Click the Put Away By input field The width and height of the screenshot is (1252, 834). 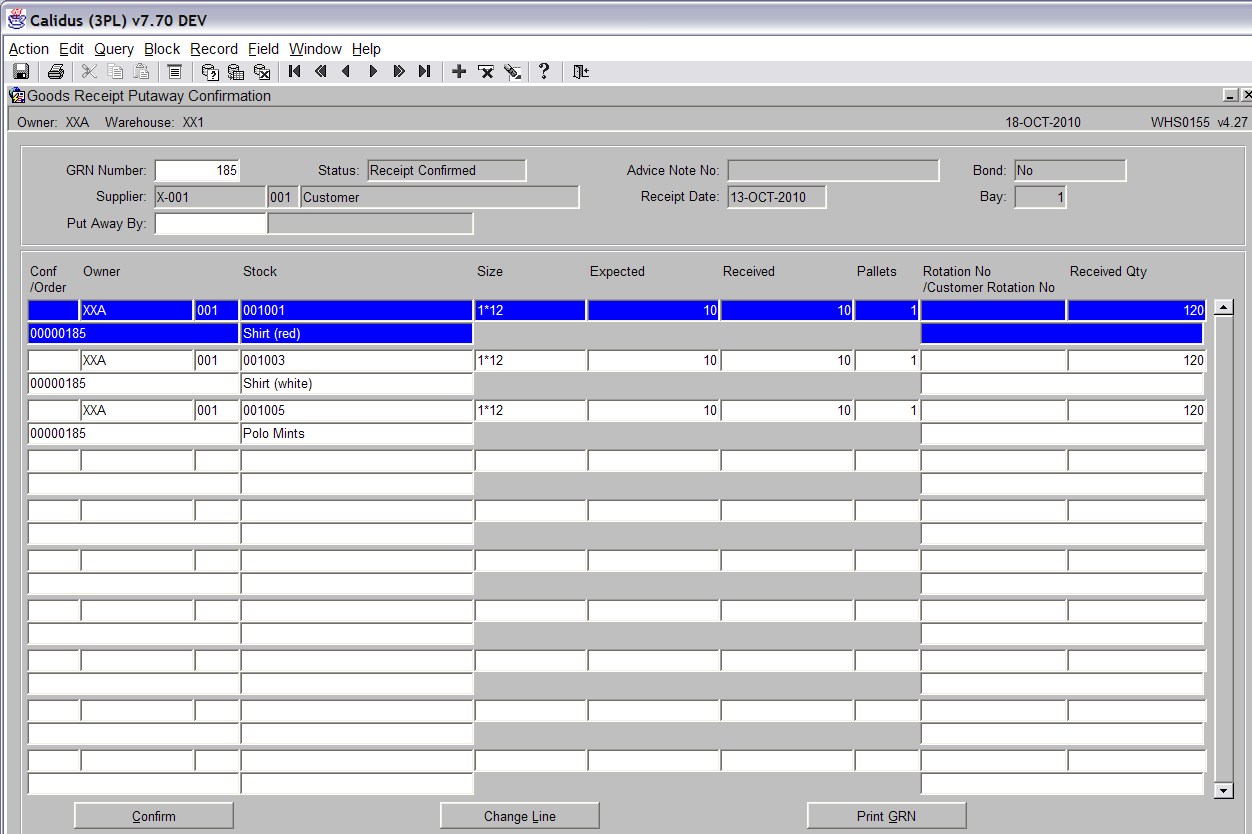click(x=210, y=224)
